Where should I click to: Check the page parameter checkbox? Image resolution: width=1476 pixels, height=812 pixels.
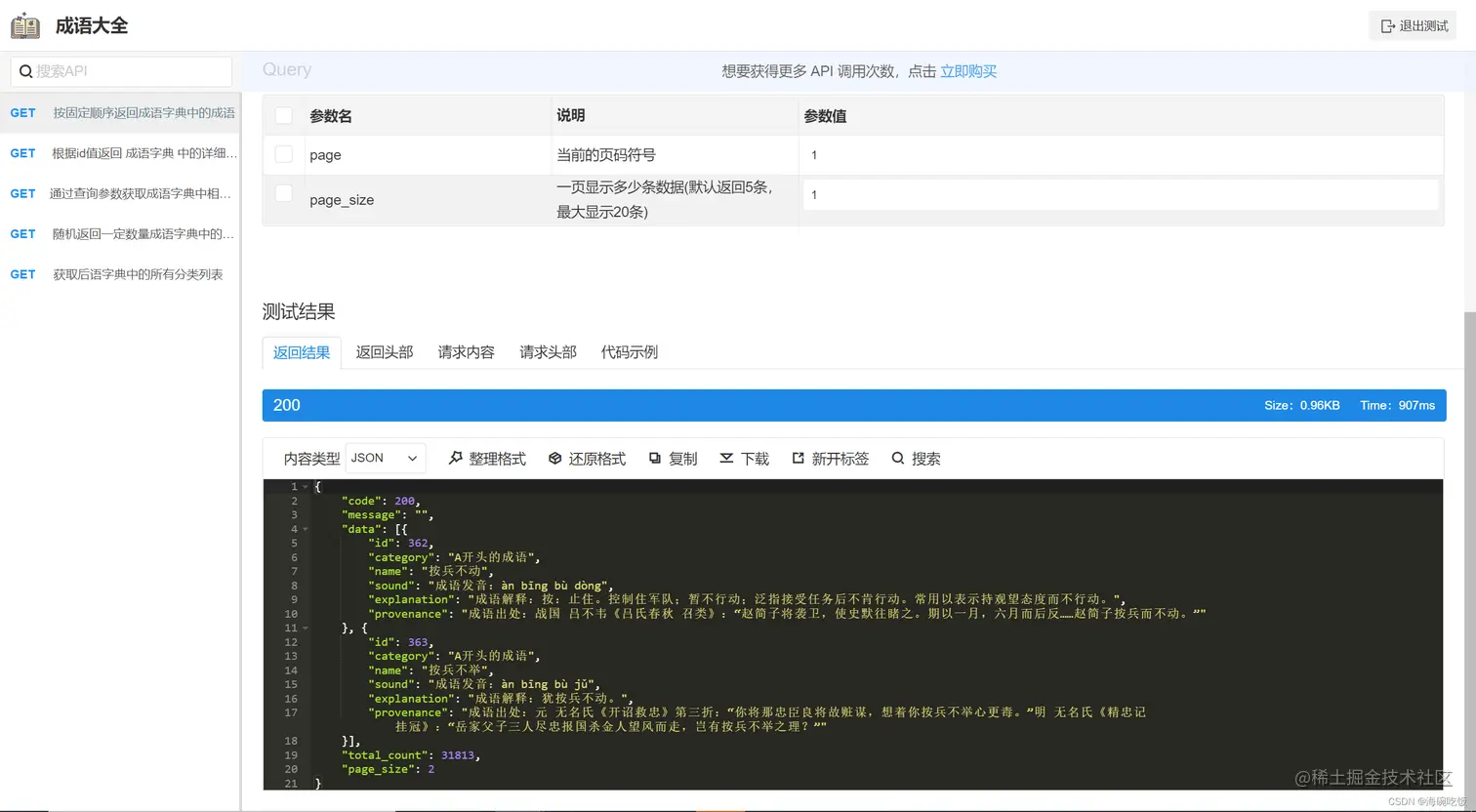pos(284,154)
